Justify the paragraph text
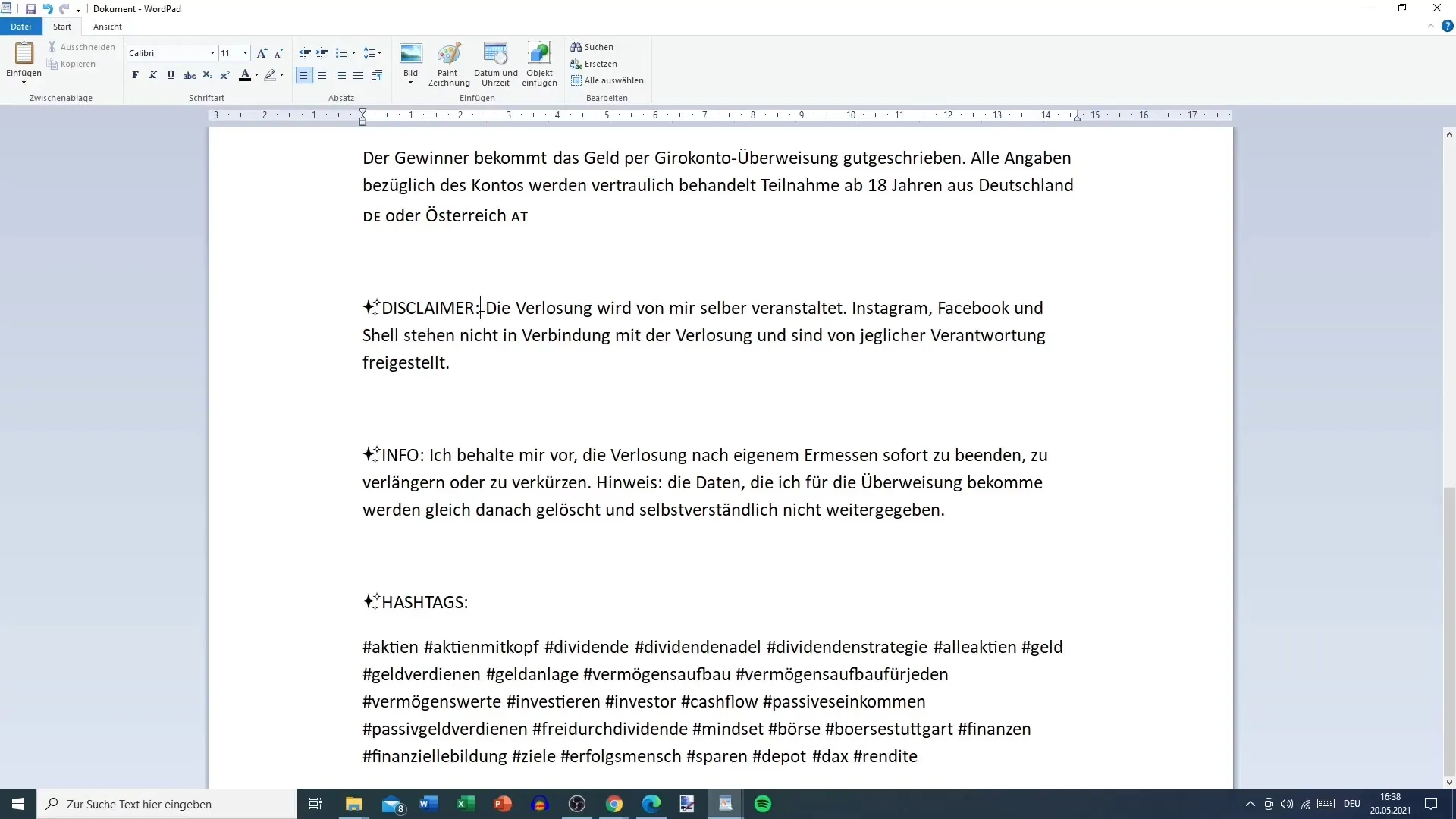The image size is (1456, 819). pos(358,75)
